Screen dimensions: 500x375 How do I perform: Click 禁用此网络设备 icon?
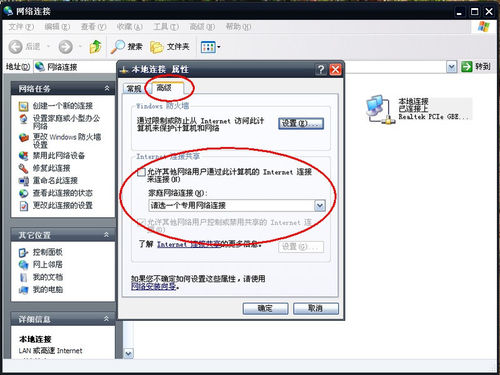23,156
